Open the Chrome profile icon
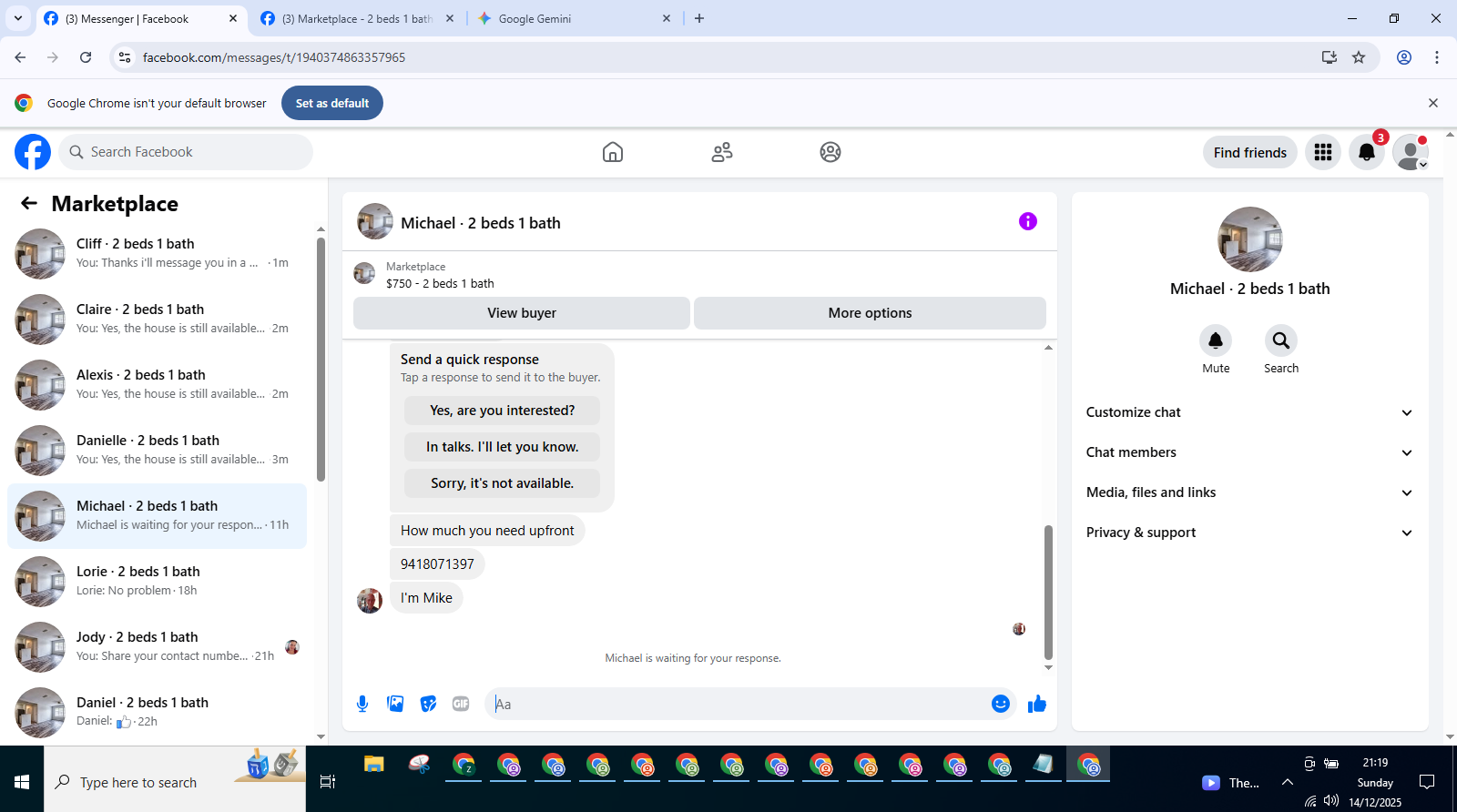The width and height of the screenshot is (1457, 812). (1404, 57)
